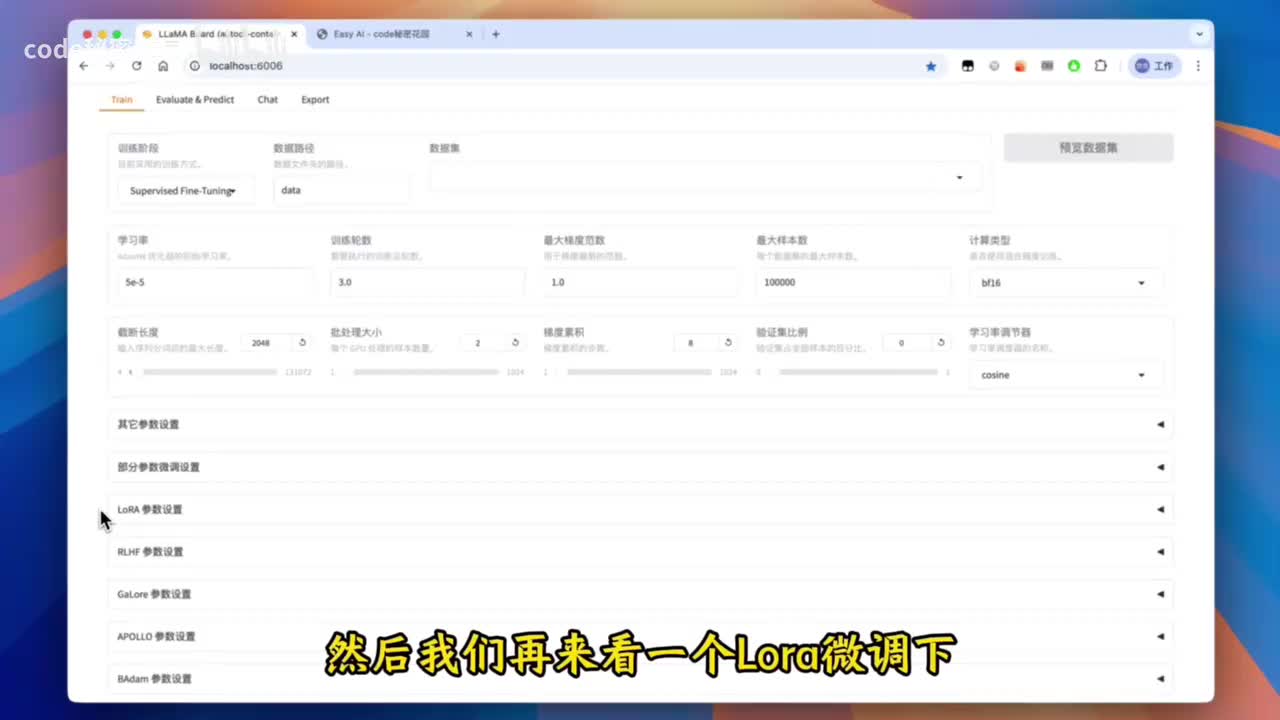The width and height of the screenshot is (1280, 720).
Task: Click the 梯度累积 number box
Action: point(697,342)
